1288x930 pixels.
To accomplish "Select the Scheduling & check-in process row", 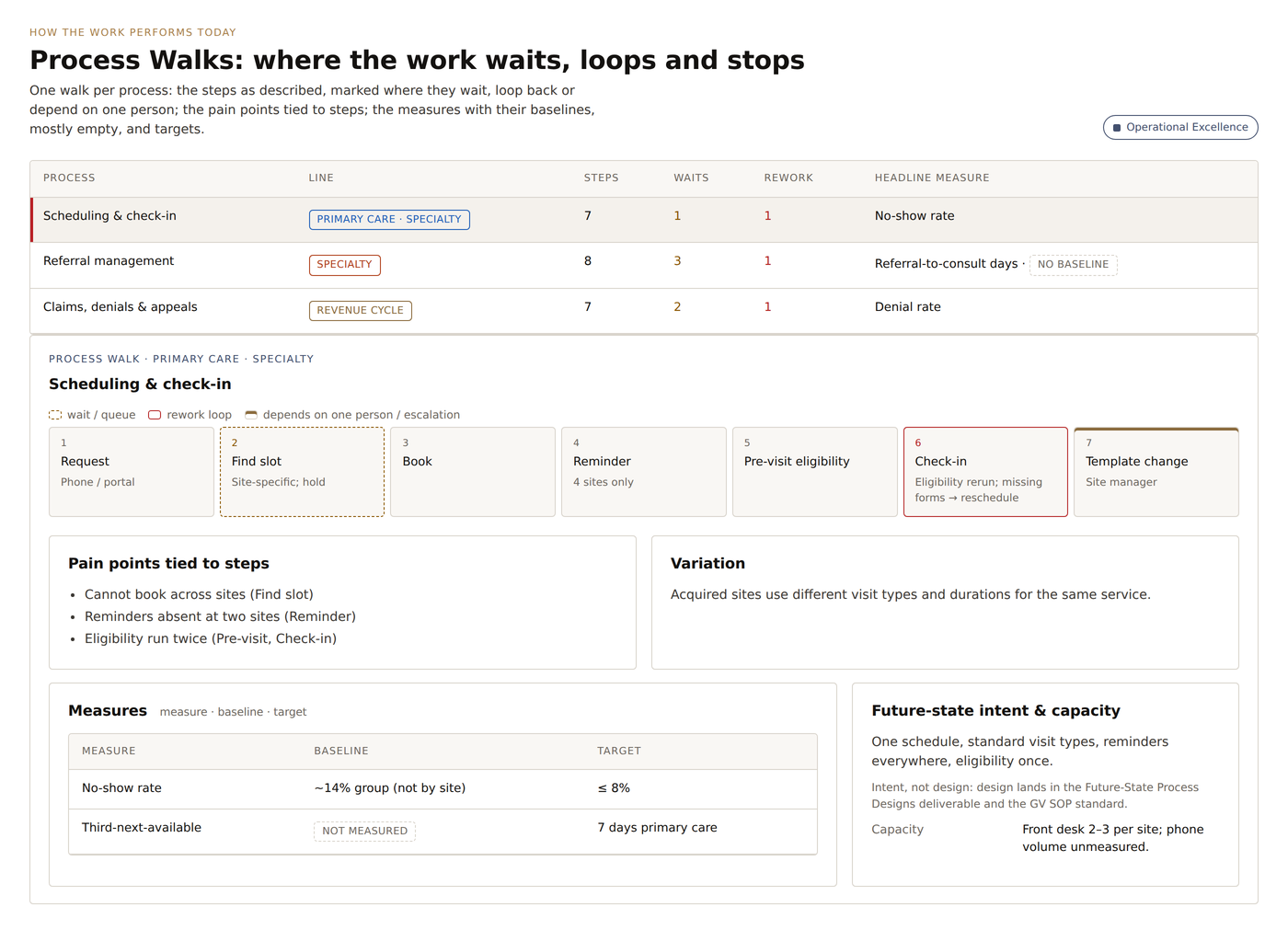I will click(x=644, y=220).
